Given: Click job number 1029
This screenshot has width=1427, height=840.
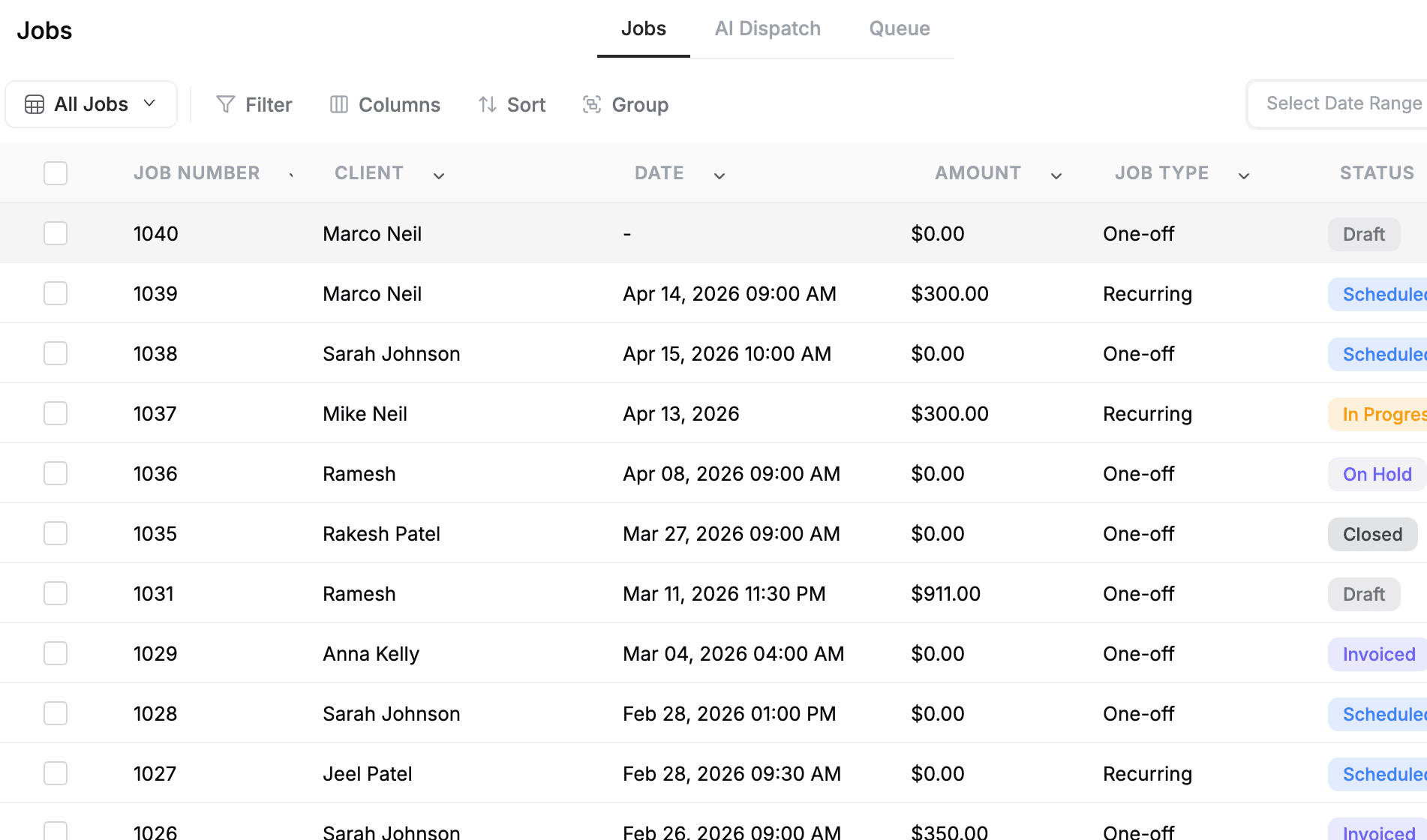Looking at the screenshot, I should [155, 654].
